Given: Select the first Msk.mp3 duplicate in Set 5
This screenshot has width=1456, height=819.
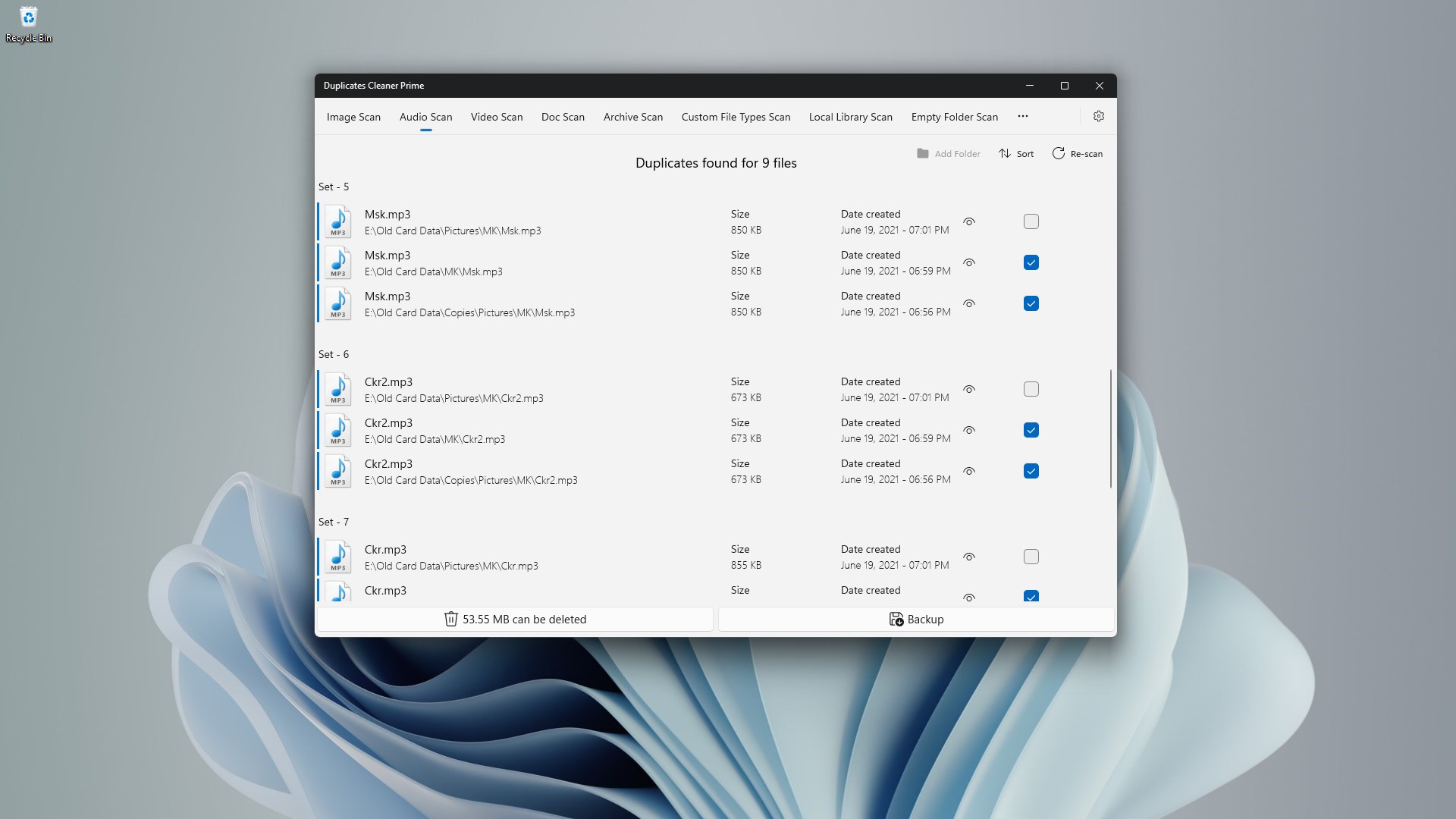Looking at the screenshot, I should (x=1031, y=221).
